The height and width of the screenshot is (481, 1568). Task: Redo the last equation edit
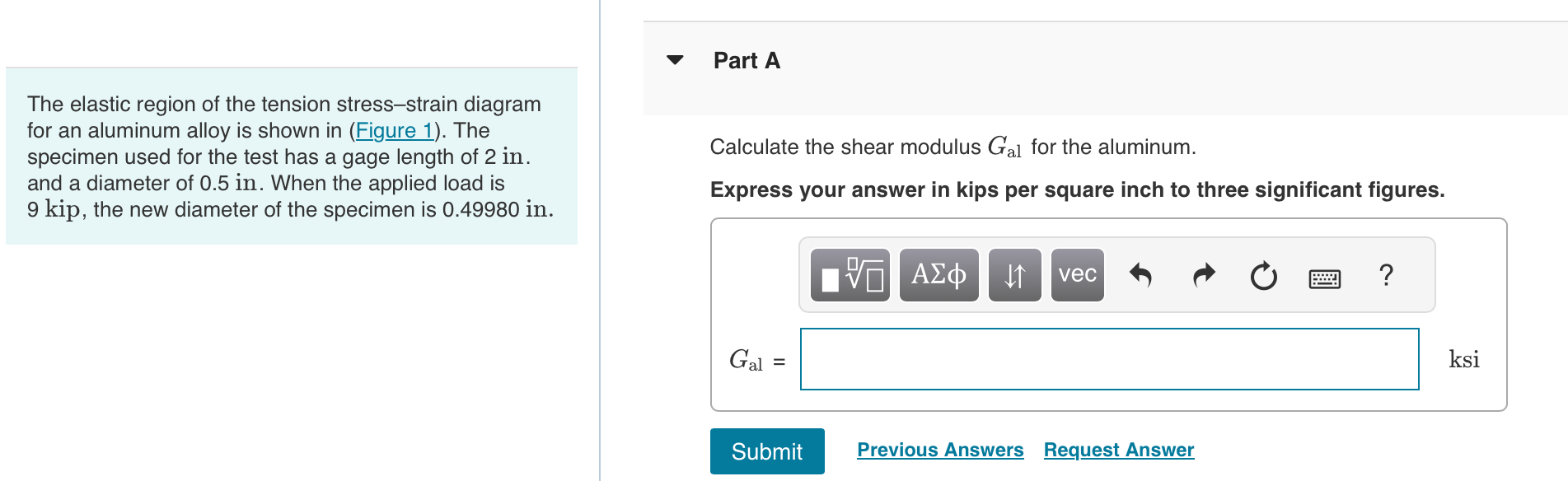[x=1202, y=275]
